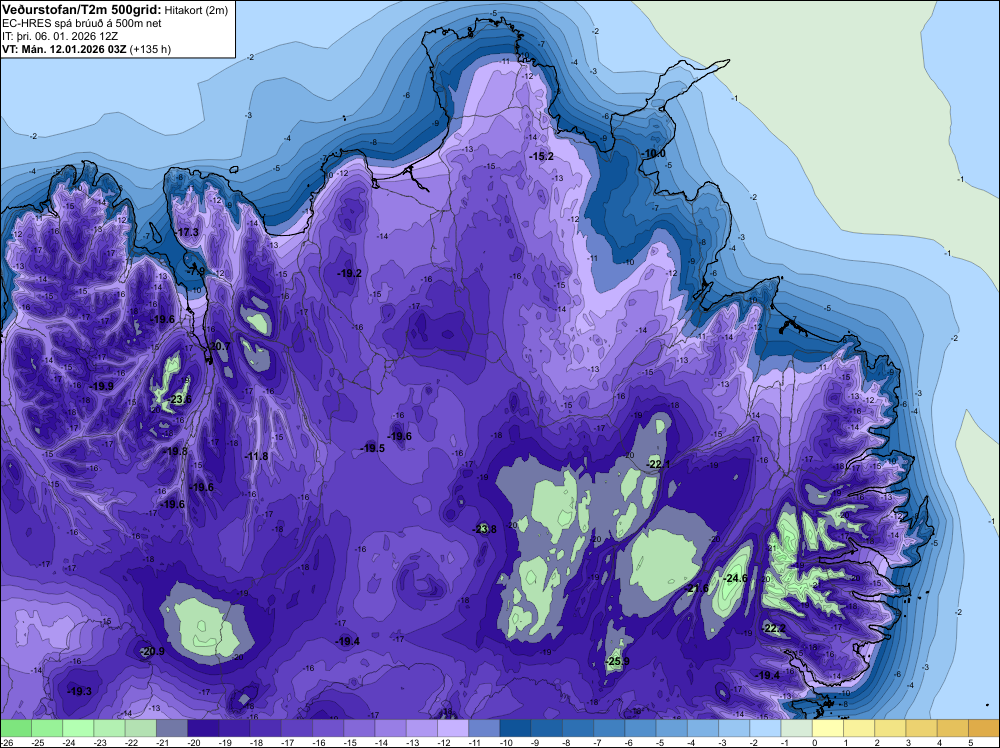Screen dimensions: 1000x748
Task: Pick the pale green legend swatch labelled -1
Action: click(x=797, y=728)
